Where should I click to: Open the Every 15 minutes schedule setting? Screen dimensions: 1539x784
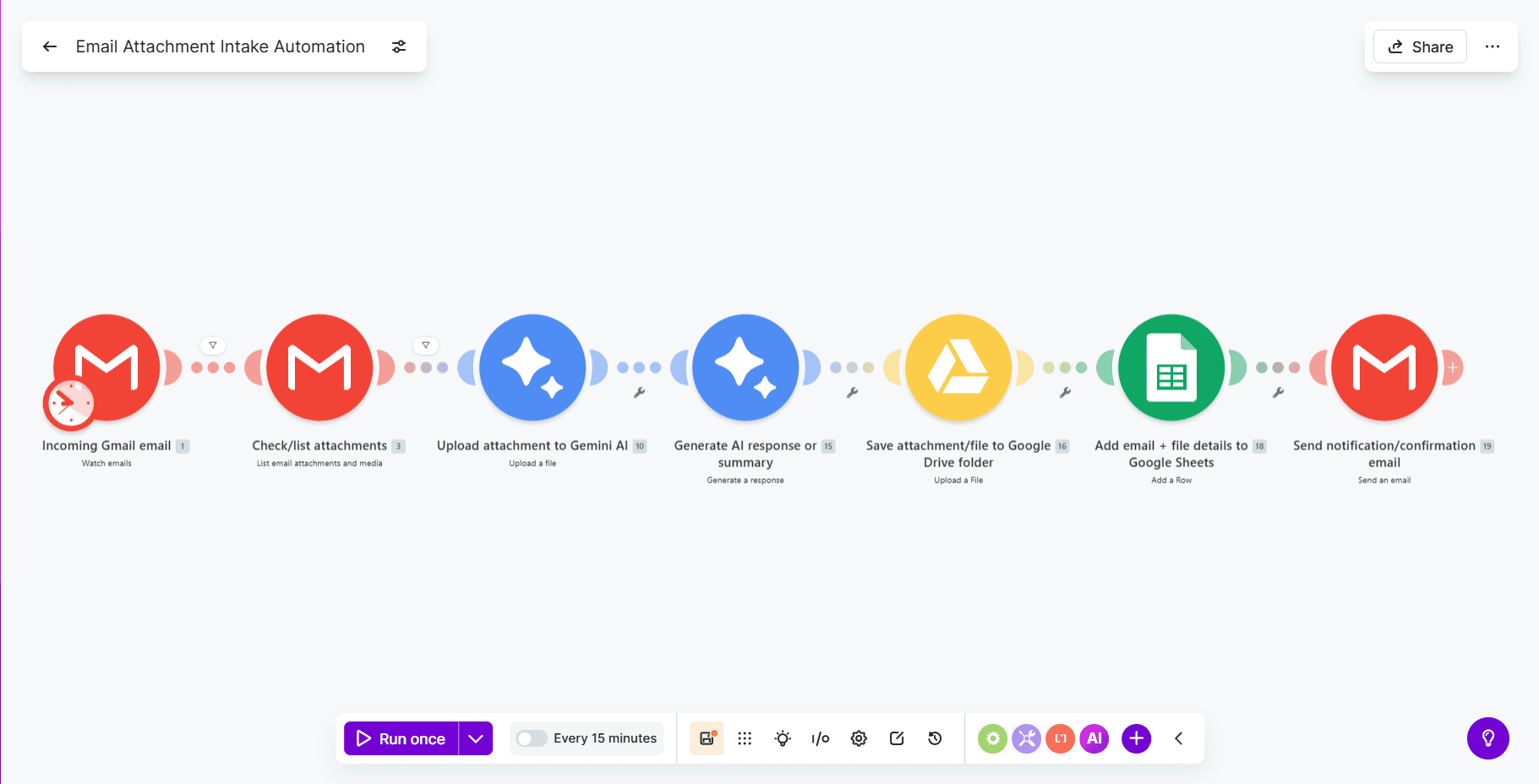click(x=605, y=738)
